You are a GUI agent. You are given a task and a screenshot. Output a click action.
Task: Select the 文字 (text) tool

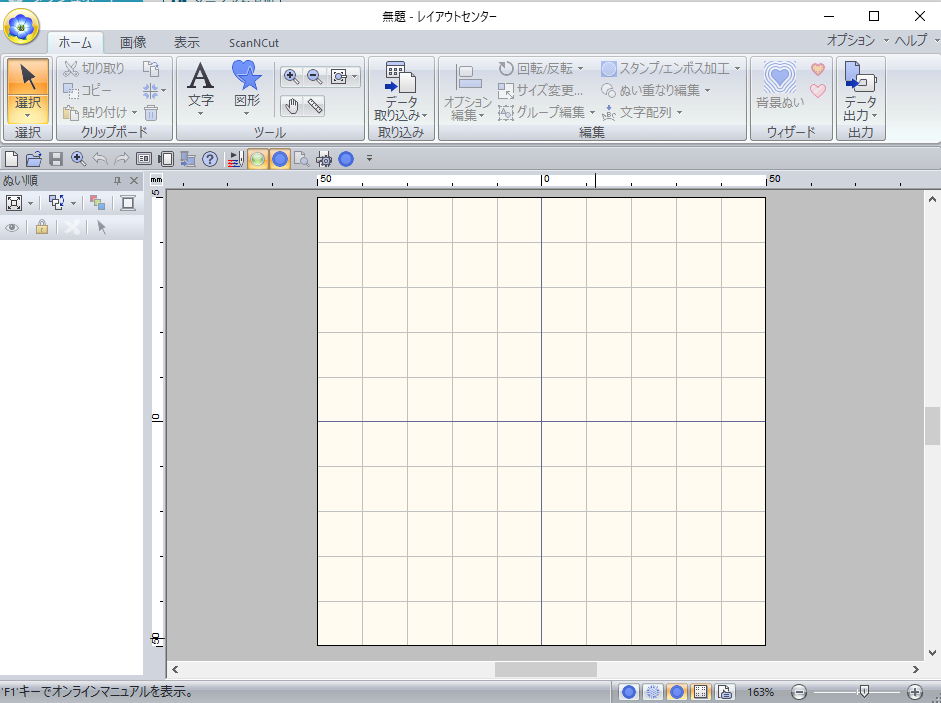pyautogui.click(x=201, y=84)
